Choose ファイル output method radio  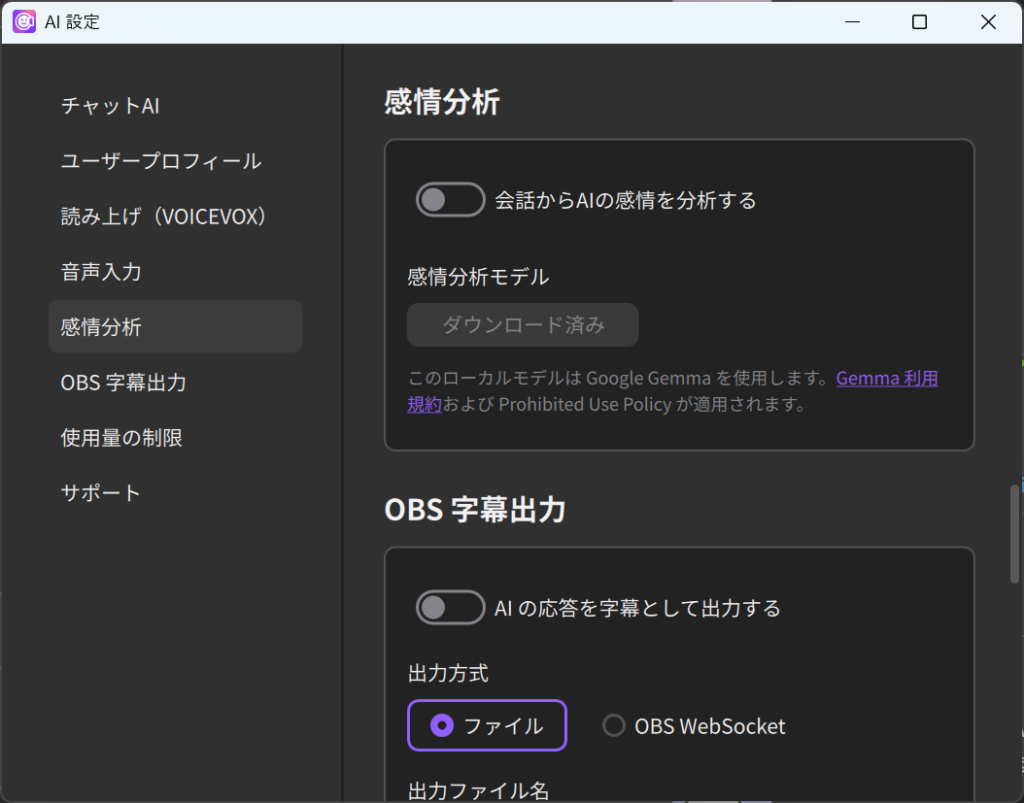click(487, 725)
